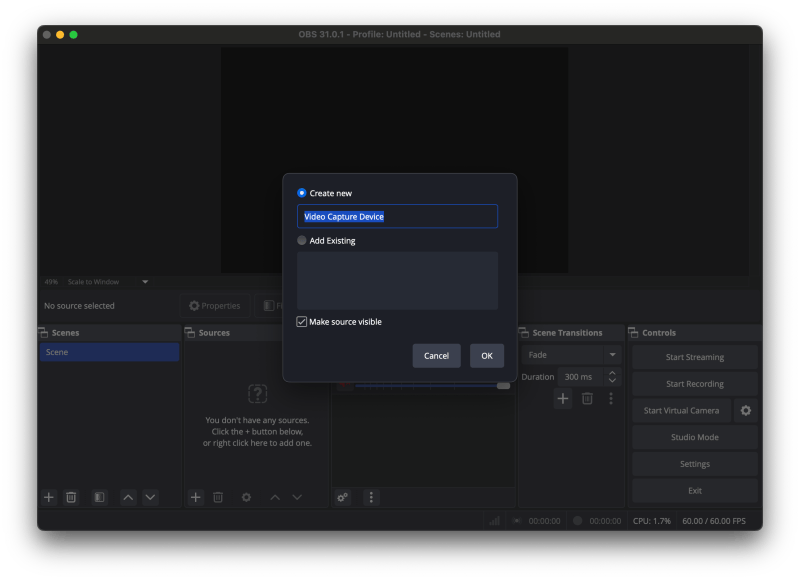Image resolution: width=800 pixels, height=580 pixels.
Task: Click the recording status dot icon
Action: pos(578,520)
